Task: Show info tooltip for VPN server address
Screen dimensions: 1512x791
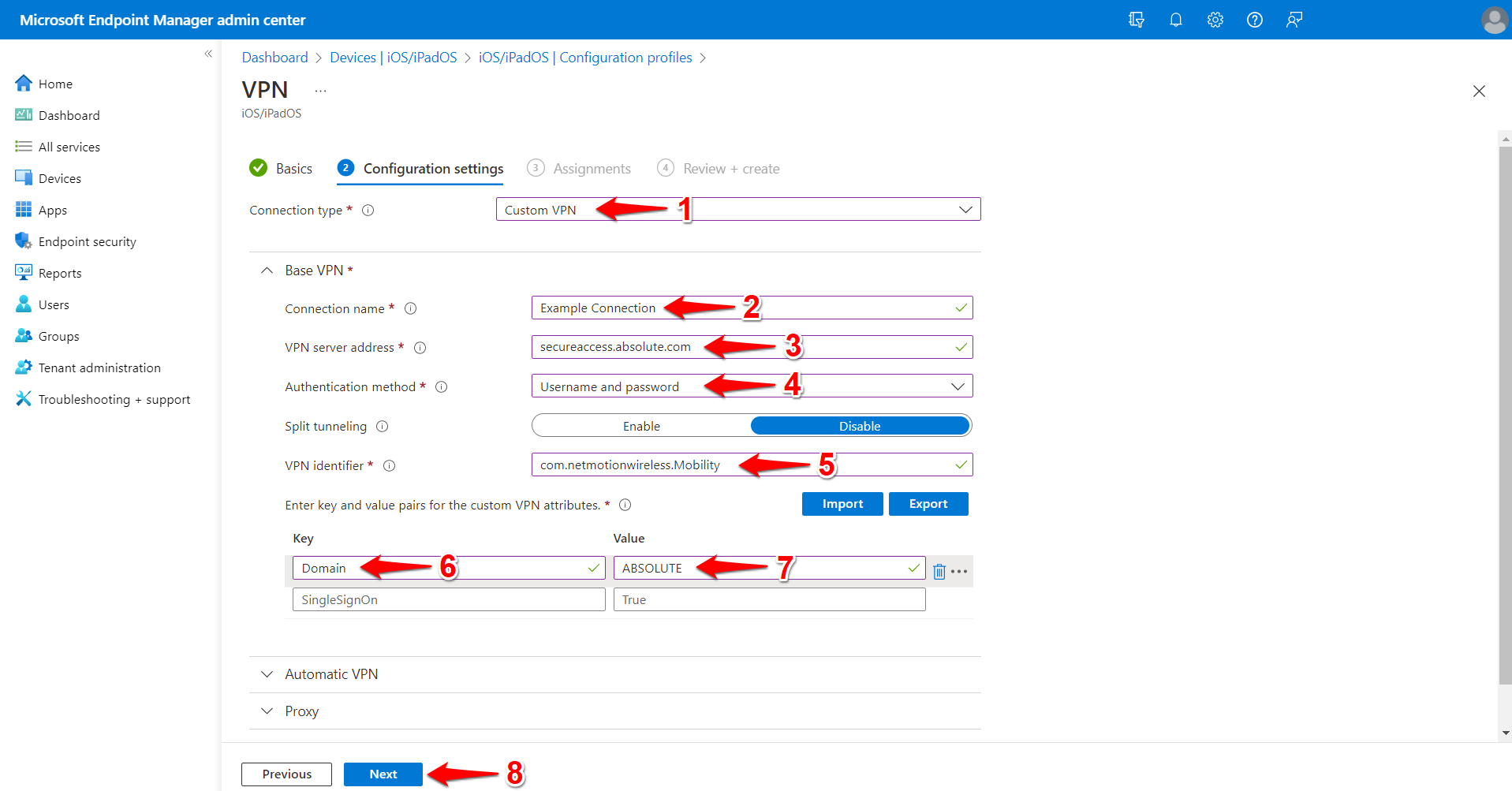Action: (x=420, y=348)
